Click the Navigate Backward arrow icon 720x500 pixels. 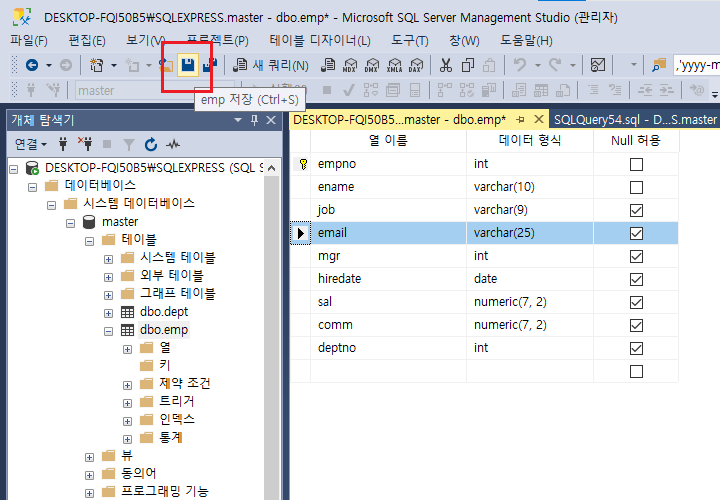click(32, 65)
